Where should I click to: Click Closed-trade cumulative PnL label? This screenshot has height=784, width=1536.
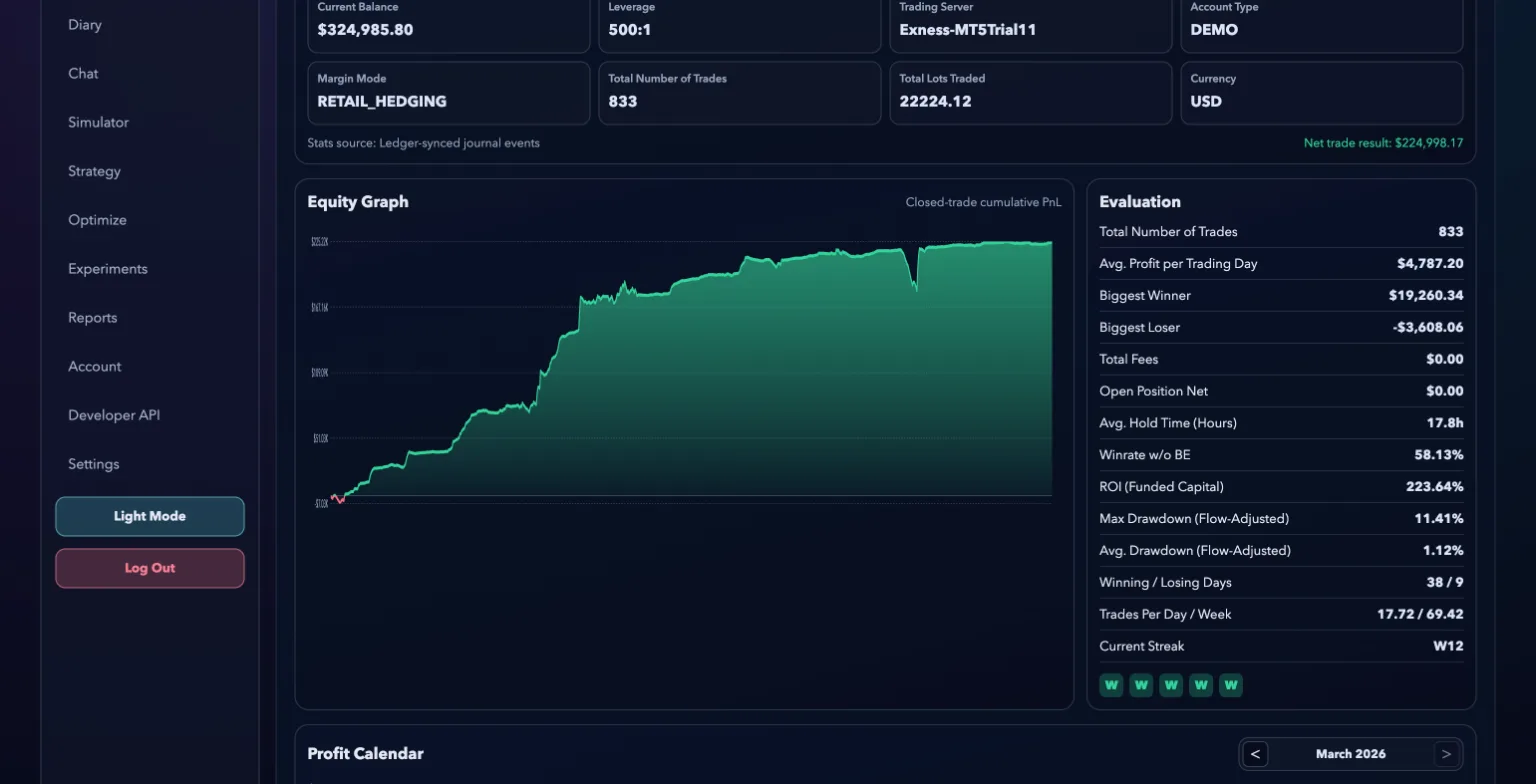(x=983, y=202)
